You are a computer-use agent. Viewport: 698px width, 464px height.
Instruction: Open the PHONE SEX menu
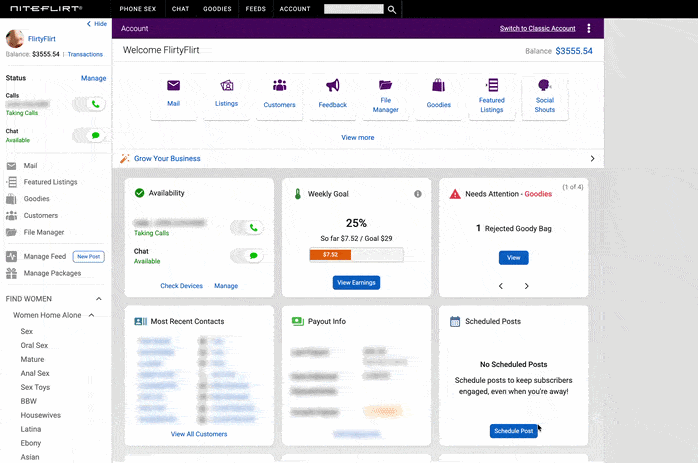pyautogui.click(x=138, y=9)
